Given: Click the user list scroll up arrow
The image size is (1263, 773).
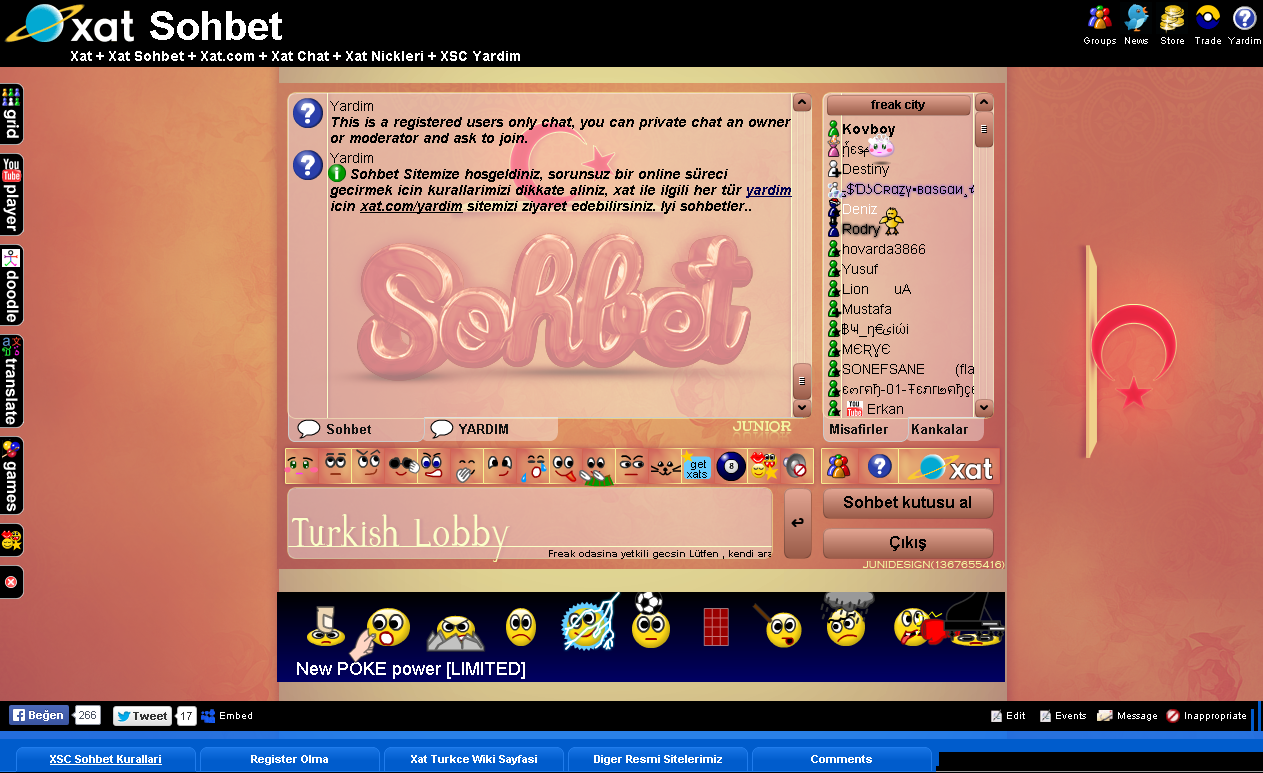Looking at the screenshot, I should [x=984, y=103].
